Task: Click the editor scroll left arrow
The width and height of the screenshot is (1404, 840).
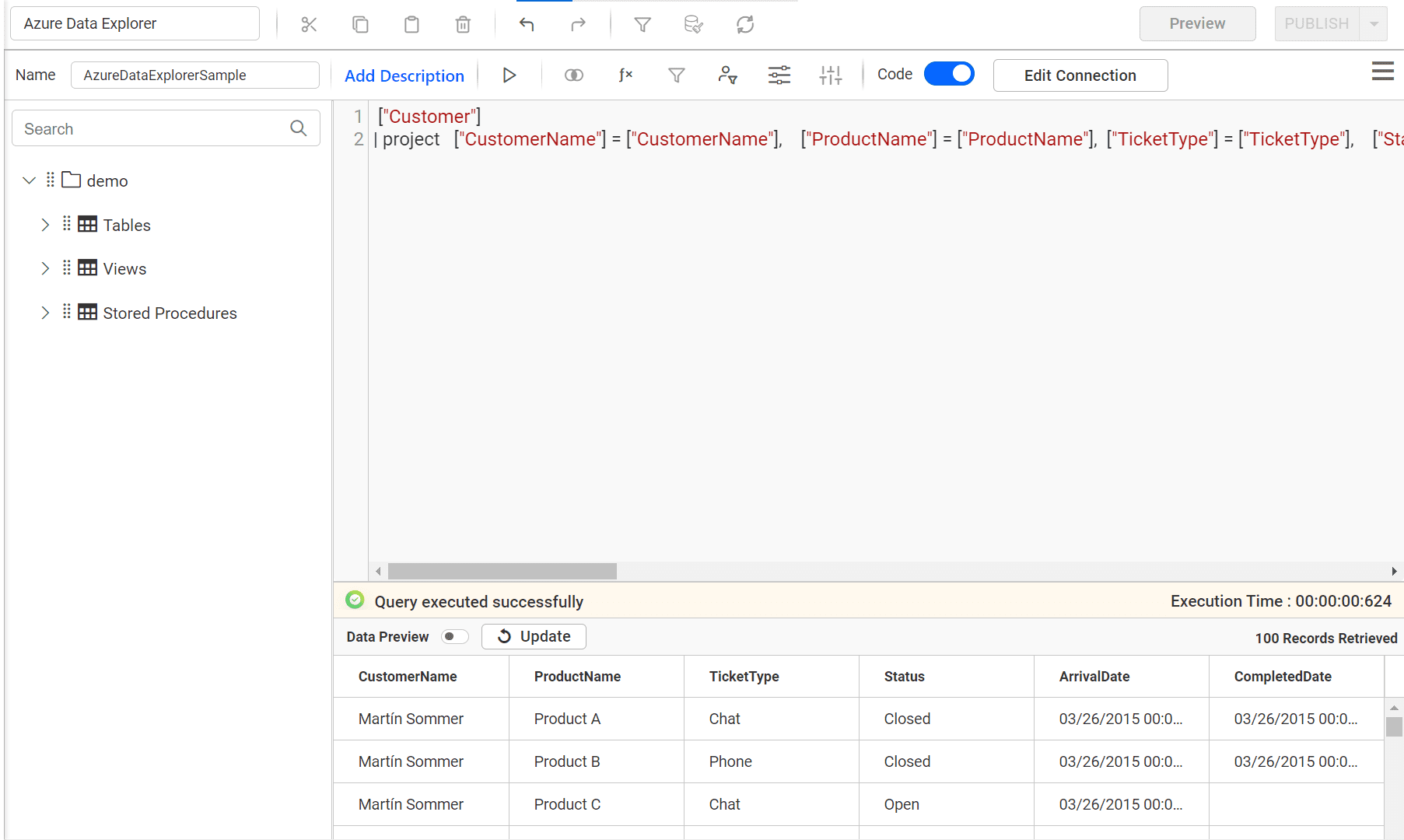Action: coord(378,572)
